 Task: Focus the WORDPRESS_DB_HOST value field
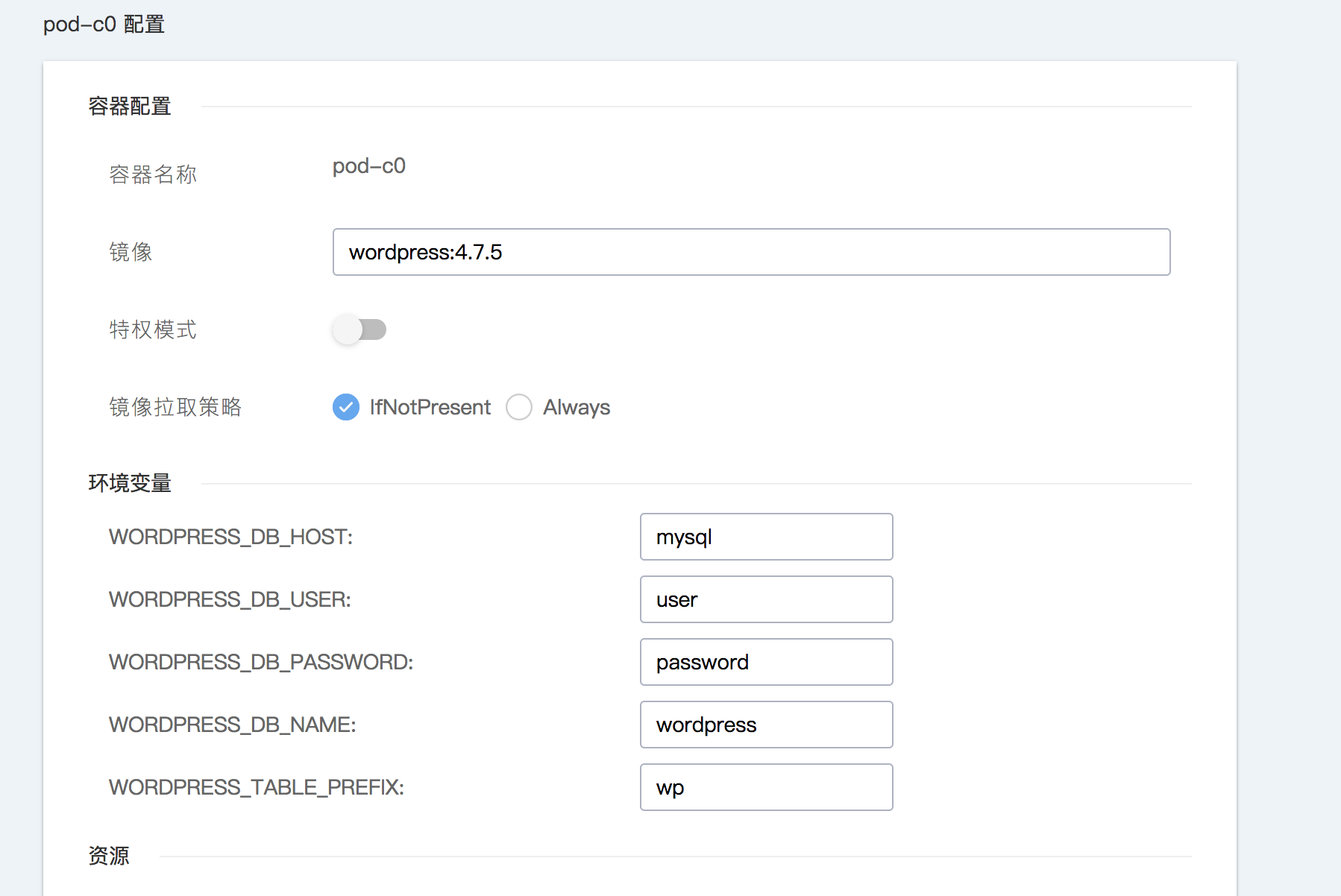pyautogui.click(x=766, y=537)
